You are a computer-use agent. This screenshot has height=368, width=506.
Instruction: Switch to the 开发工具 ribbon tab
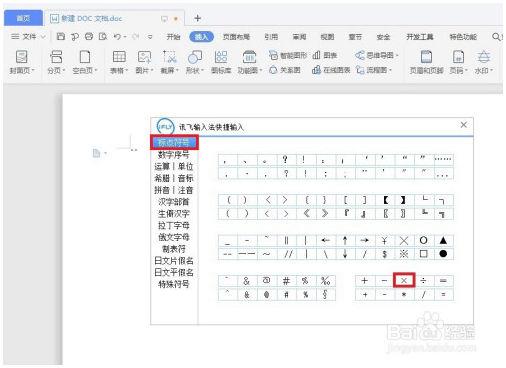420,37
